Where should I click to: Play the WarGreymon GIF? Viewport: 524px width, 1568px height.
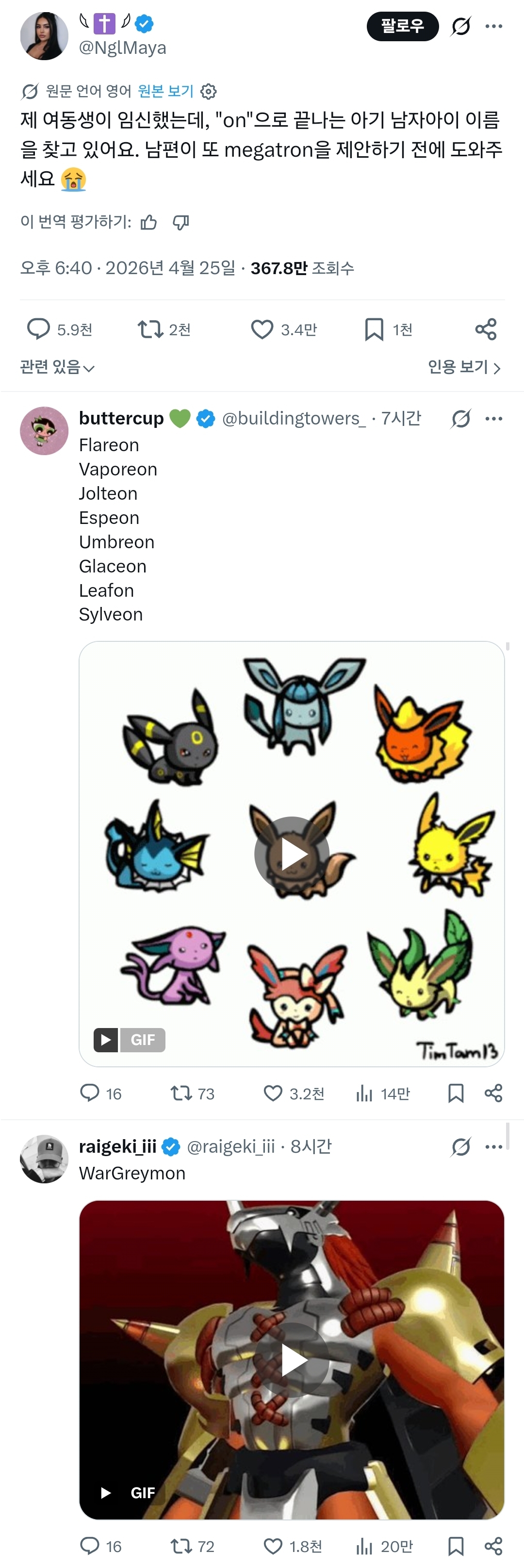292,1360
